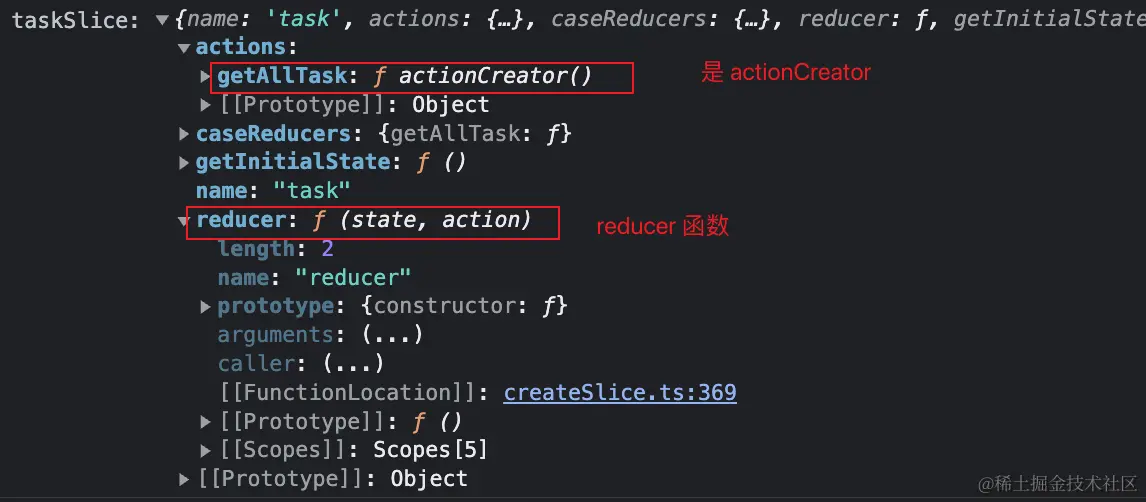Screen dimensions: 1146x502
Task: Expand the [[Prototype]]: f () entry
Action: (x=206, y=422)
